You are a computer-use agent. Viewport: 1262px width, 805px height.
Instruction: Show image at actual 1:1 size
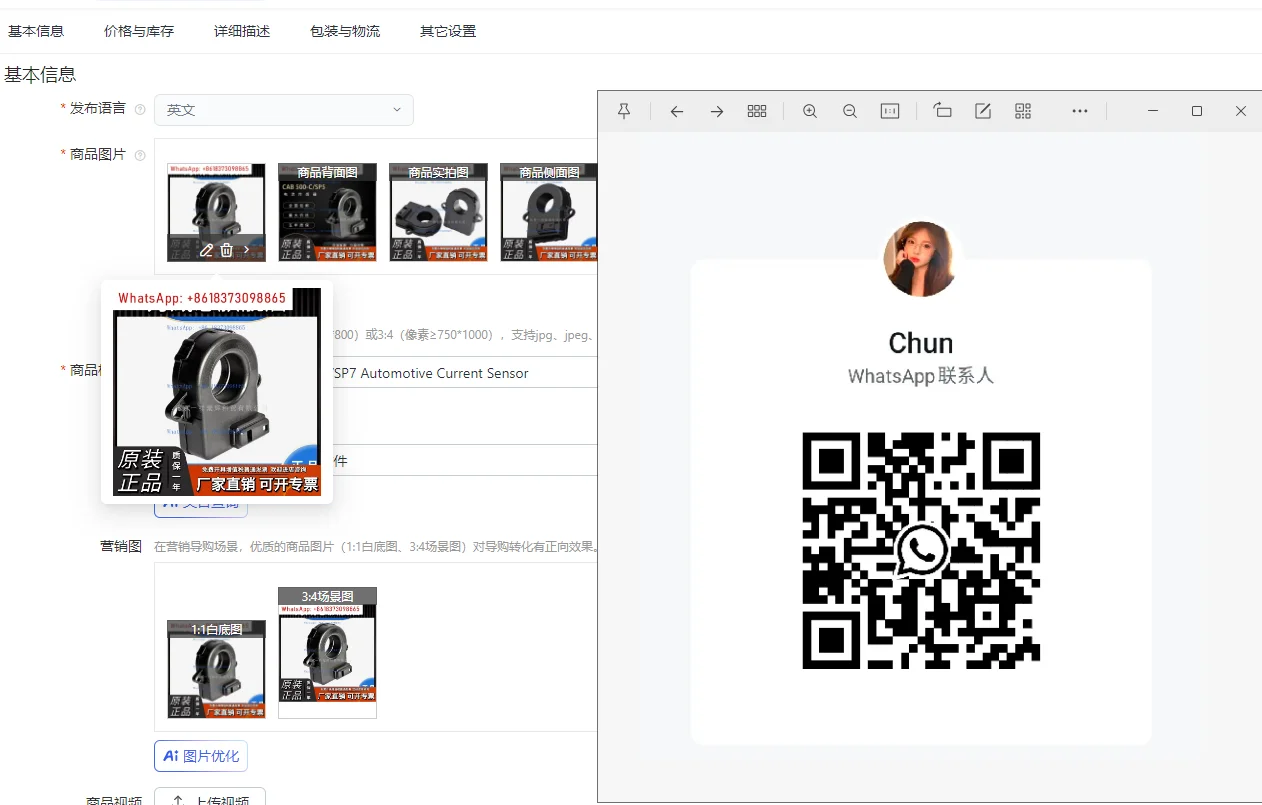[890, 111]
